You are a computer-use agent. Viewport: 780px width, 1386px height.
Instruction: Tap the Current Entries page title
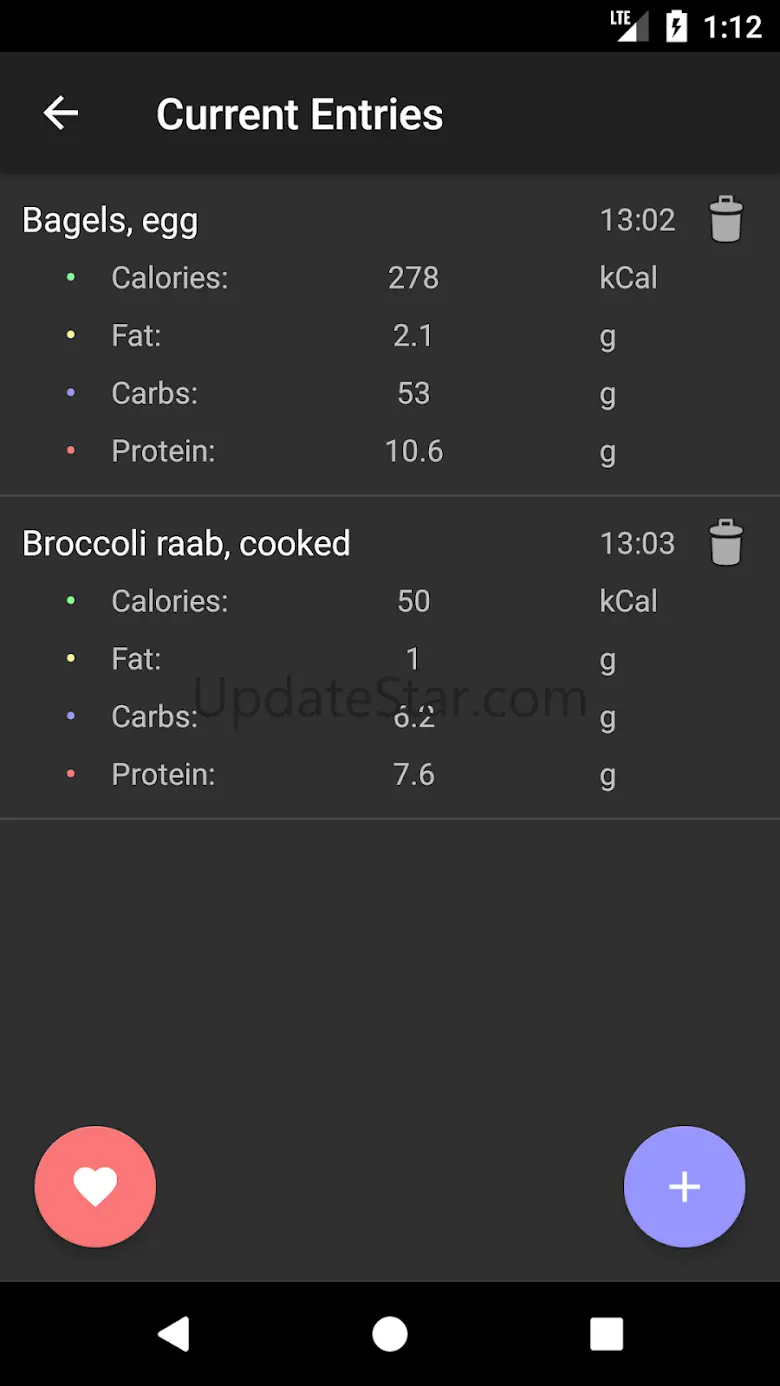[299, 114]
